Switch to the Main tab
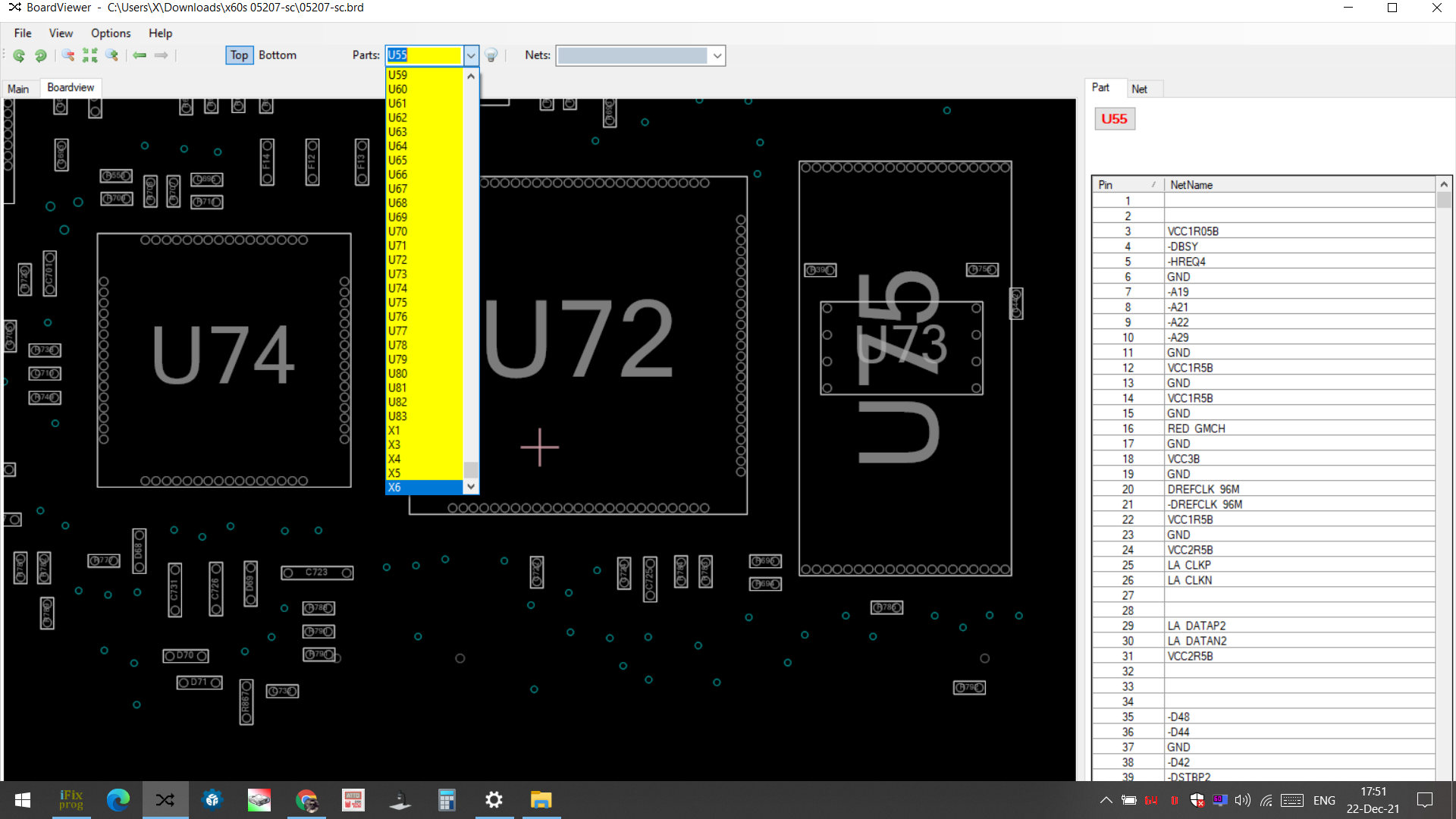 coord(18,89)
